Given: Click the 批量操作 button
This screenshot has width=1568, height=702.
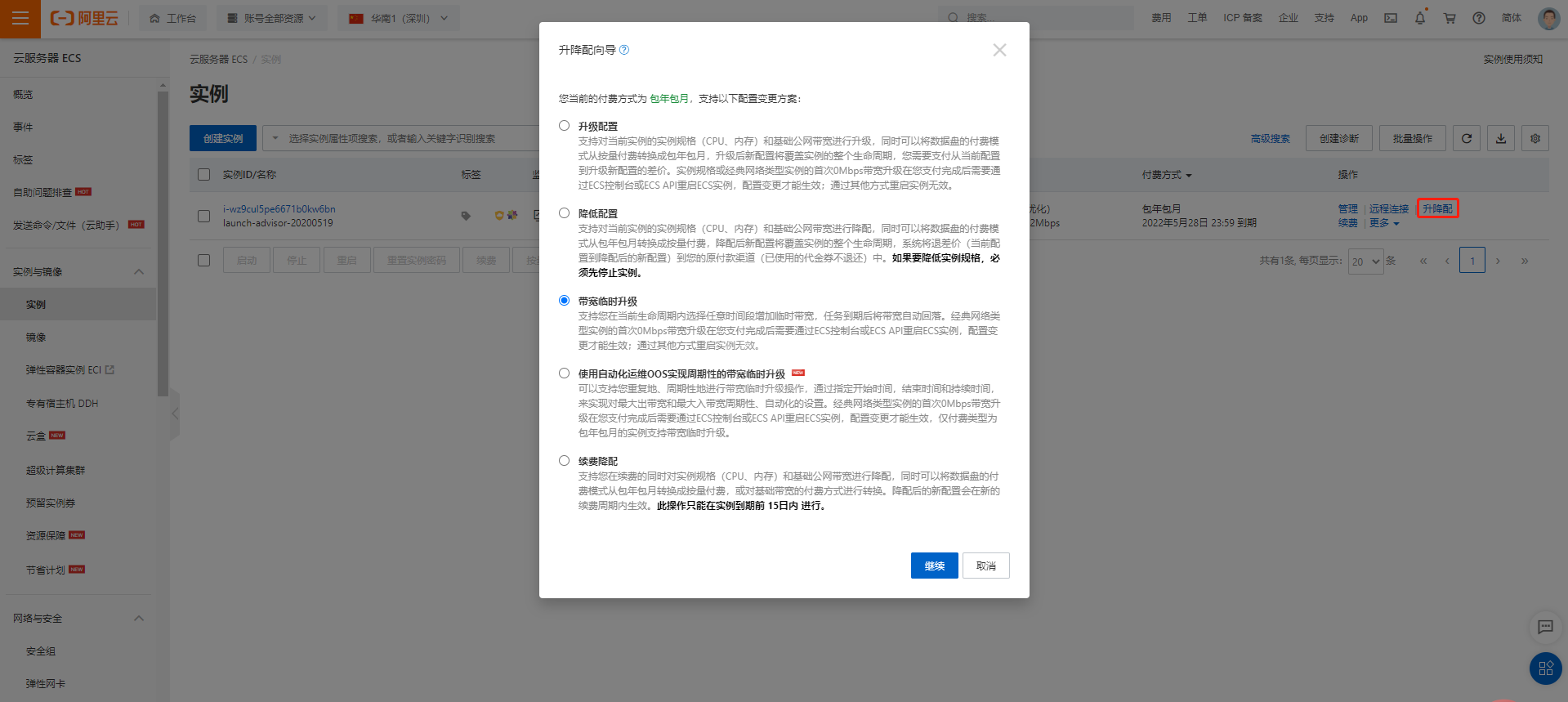Looking at the screenshot, I should coord(1413,138).
